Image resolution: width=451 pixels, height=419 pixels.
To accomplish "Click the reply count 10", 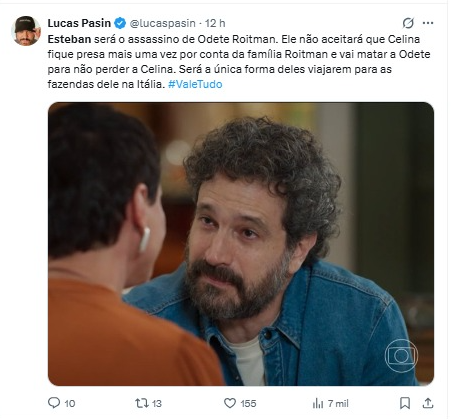I will [70, 404].
